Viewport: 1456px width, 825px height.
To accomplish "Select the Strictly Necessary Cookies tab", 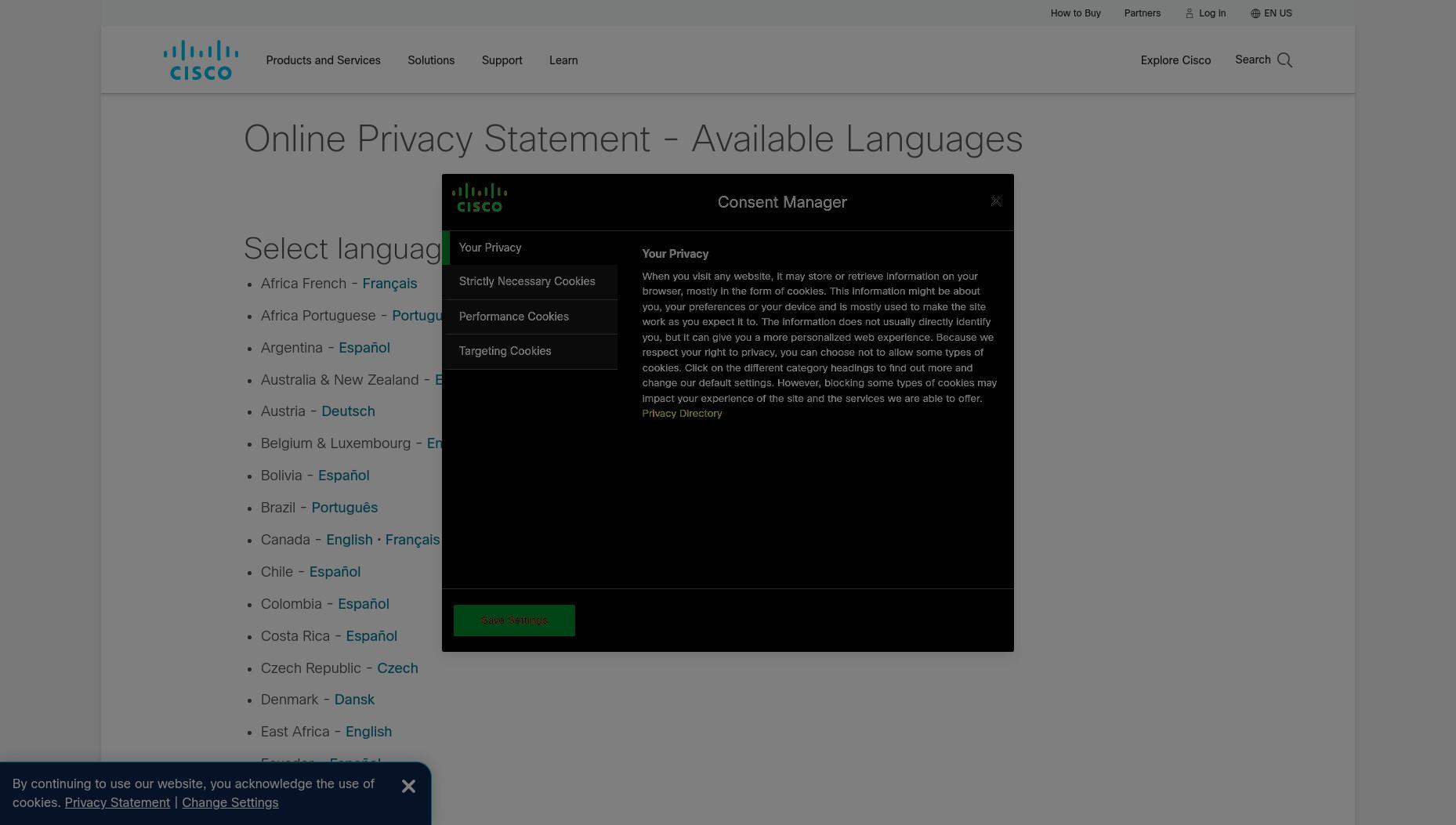I will point(530,282).
